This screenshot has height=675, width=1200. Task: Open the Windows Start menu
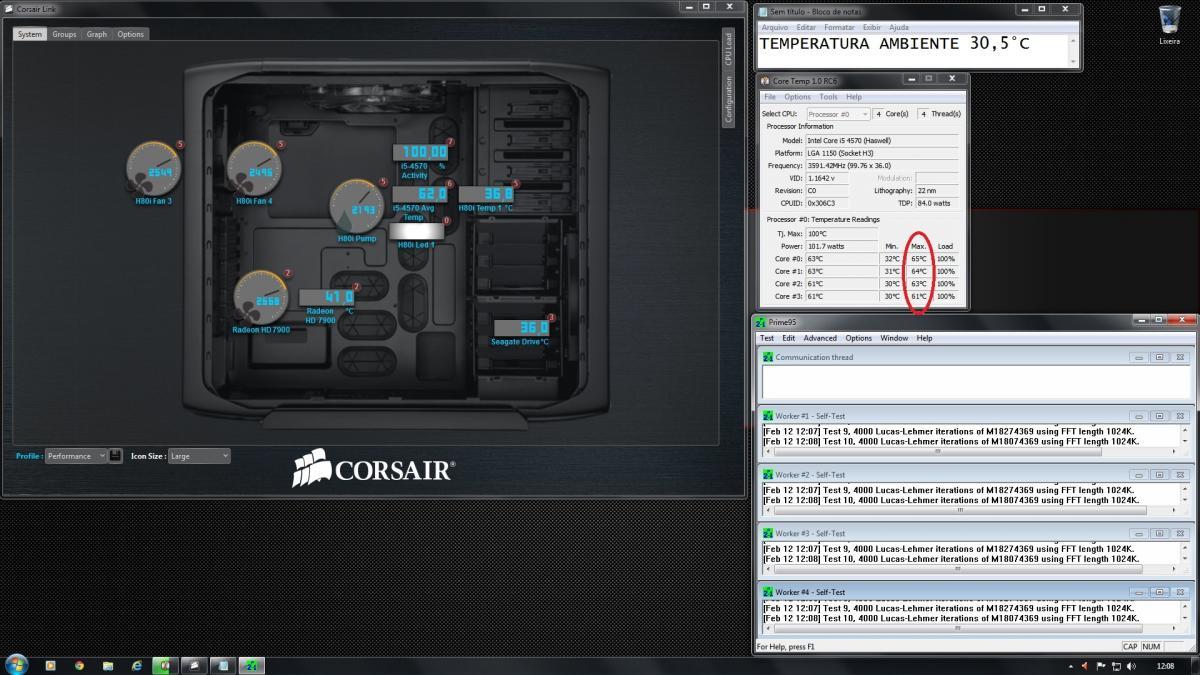pyautogui.click(x=16, y=664)
